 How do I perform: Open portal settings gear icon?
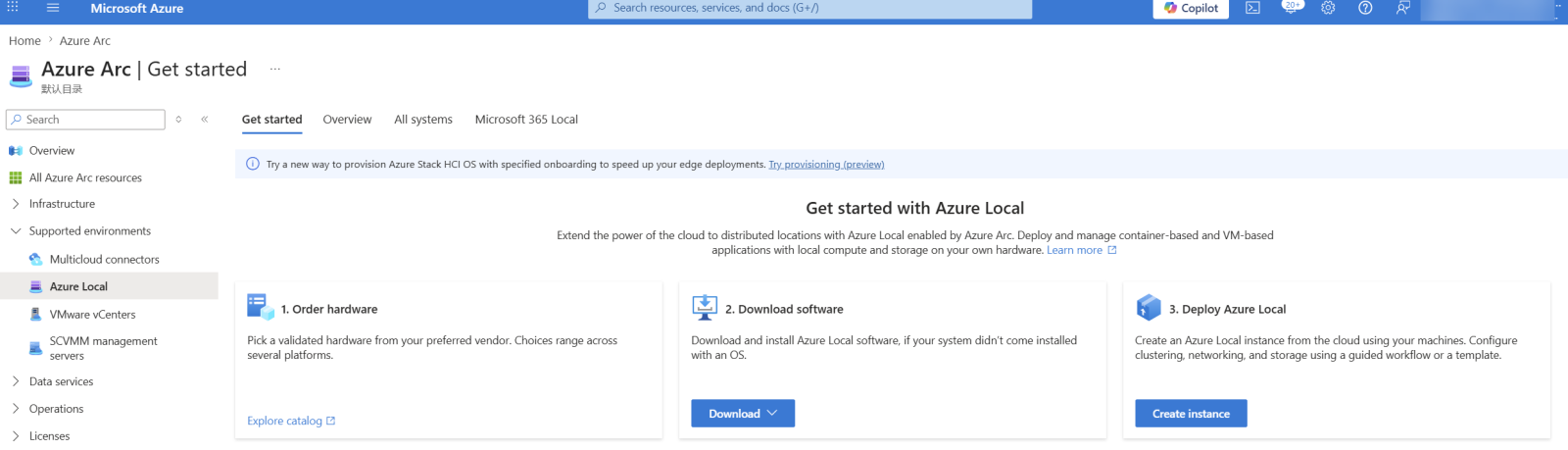(1328, 8)
